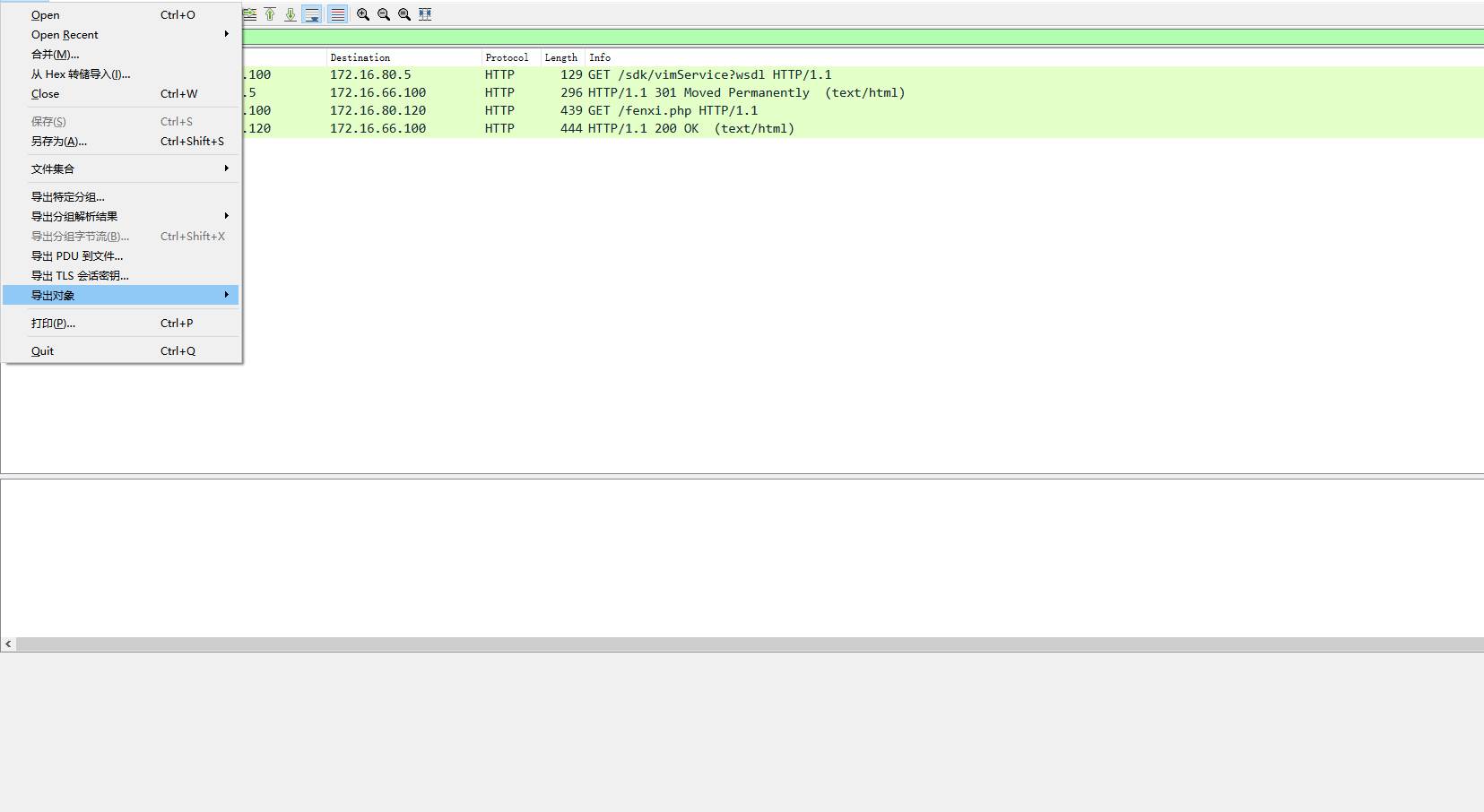Click Open to load a capture file

point(45,14)
